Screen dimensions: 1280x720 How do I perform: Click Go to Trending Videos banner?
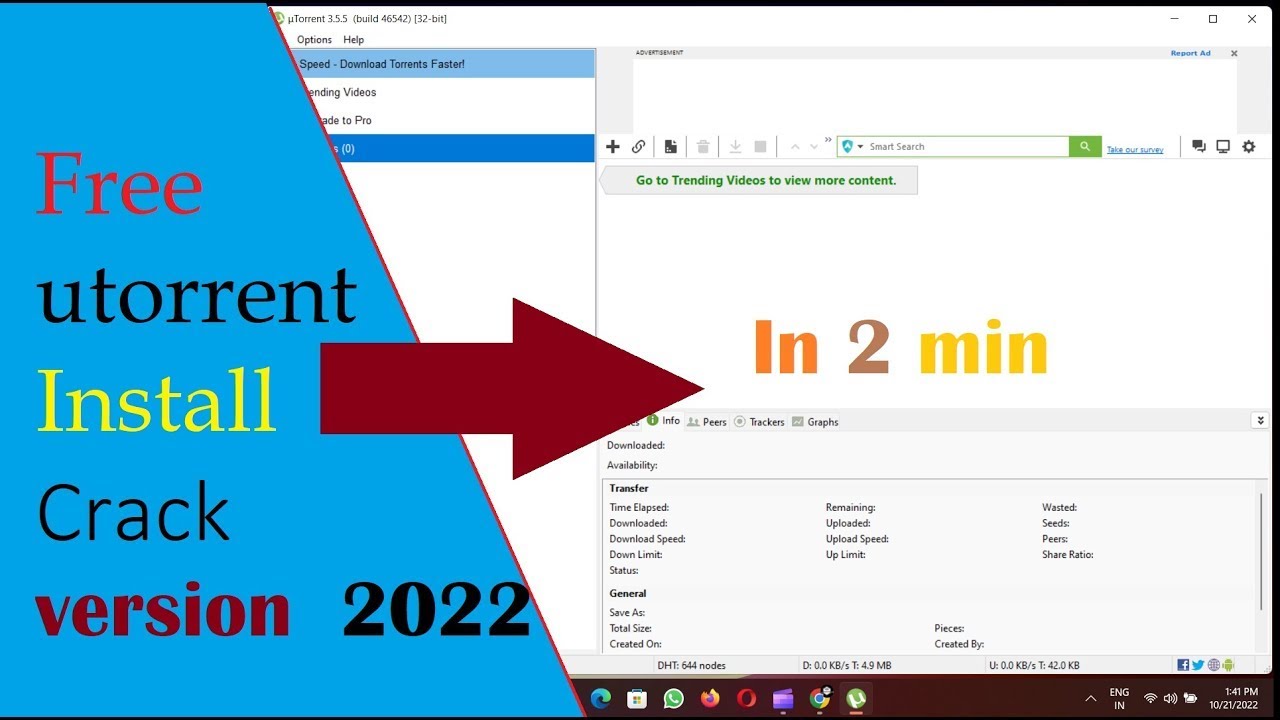(x=759, y=181)
